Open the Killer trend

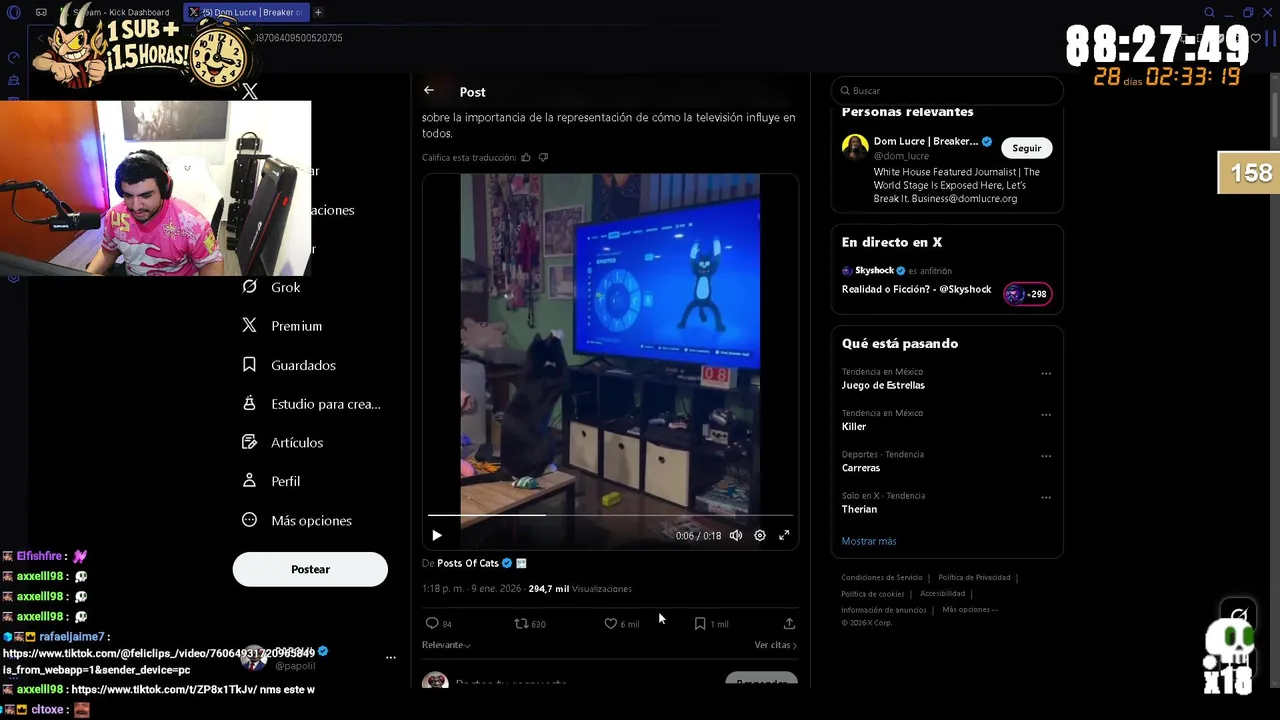[x=854, y=427]
